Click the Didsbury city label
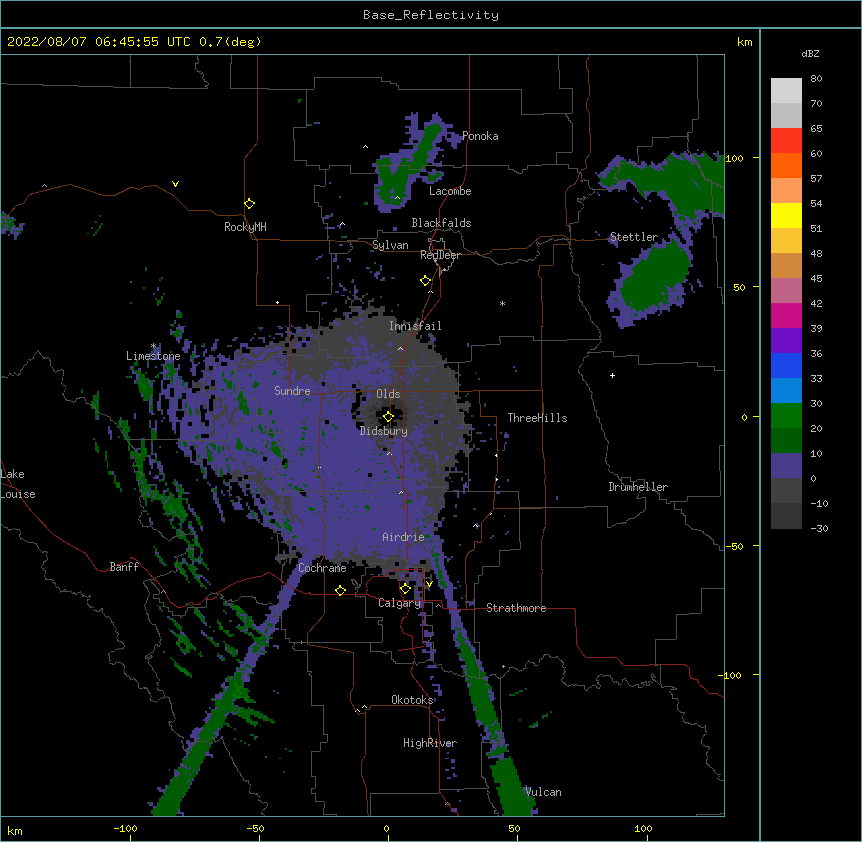This screenshot has width=862, height=842. (x=383, y=431)
